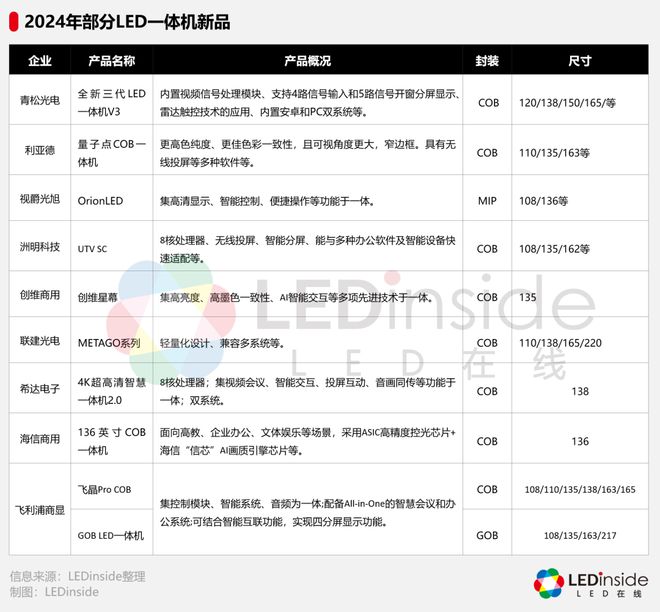Click product name "OrionLED"
This screenshot has width=660, height=612.
100,201
